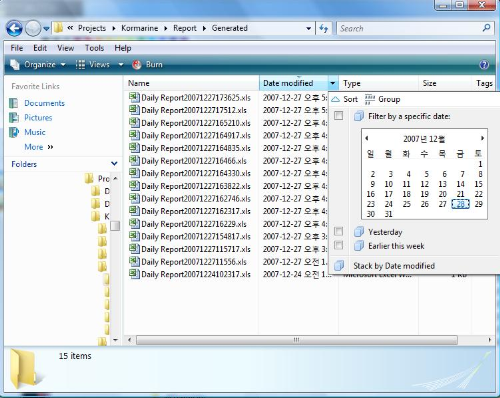Click the Type column header
The height and width of the screenshot is (398, 500).
coord(378,83)
